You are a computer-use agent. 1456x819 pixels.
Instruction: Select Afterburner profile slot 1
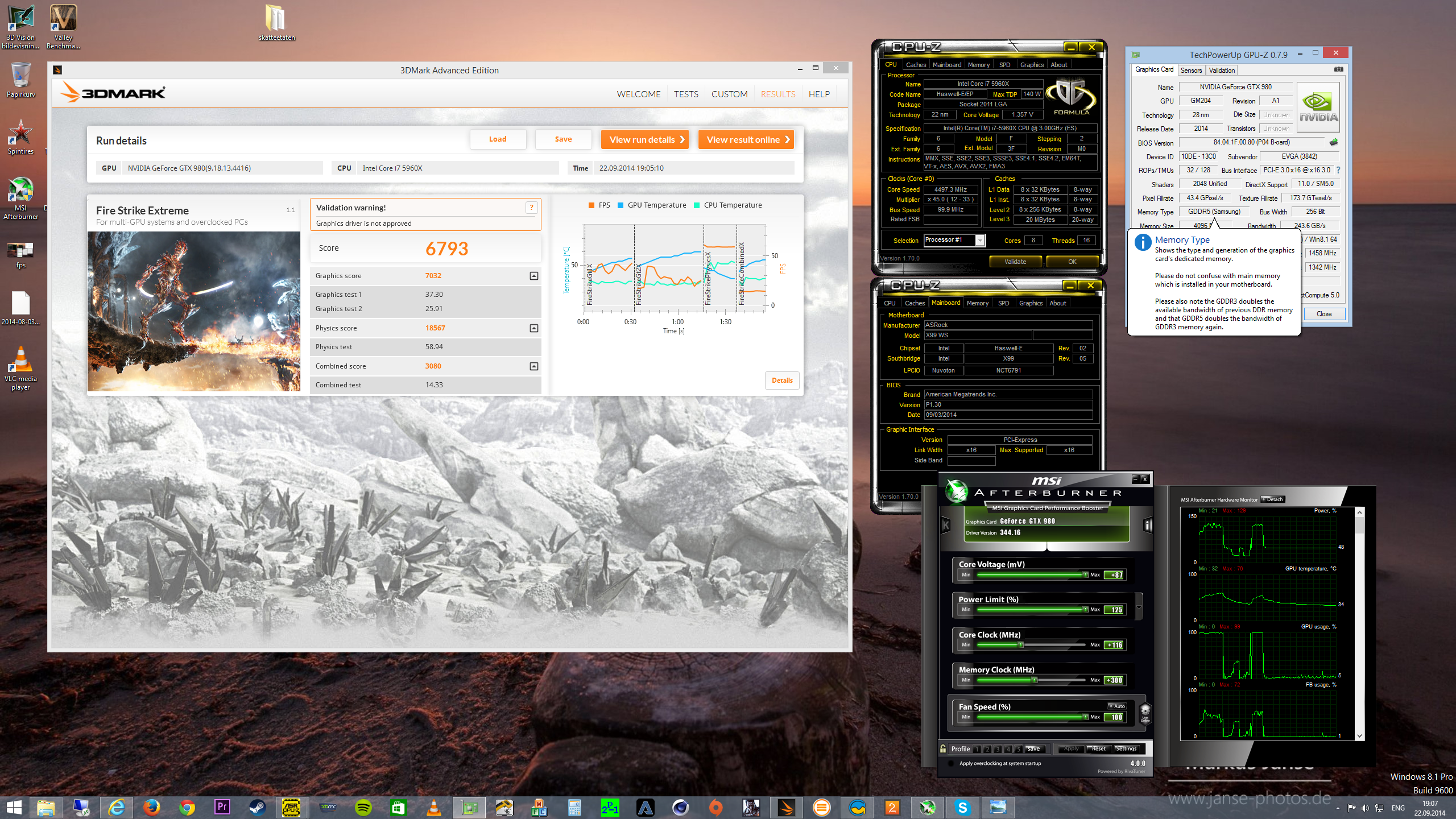[x=977, y=749]
